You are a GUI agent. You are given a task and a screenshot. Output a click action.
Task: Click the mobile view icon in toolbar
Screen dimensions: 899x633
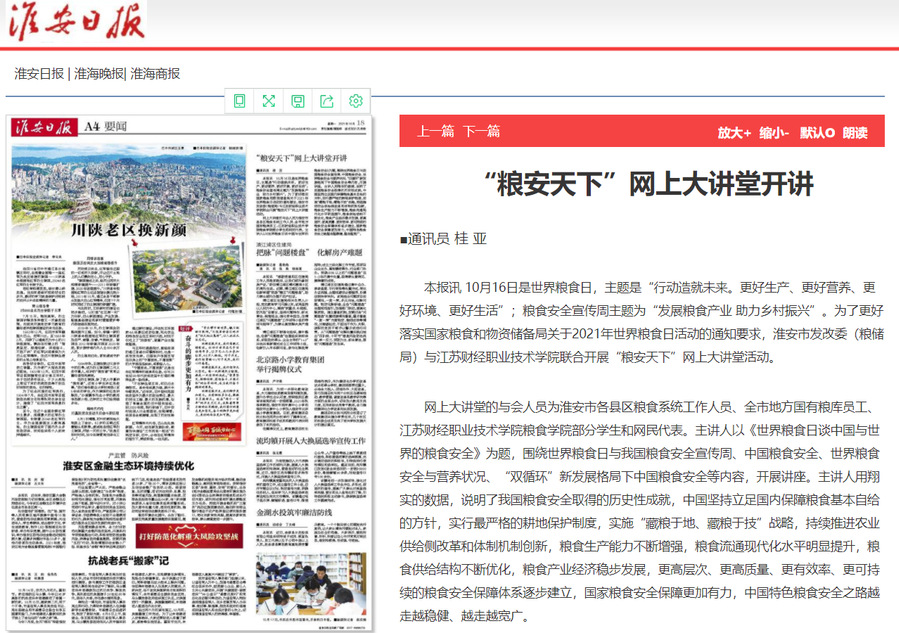point(239,101)
